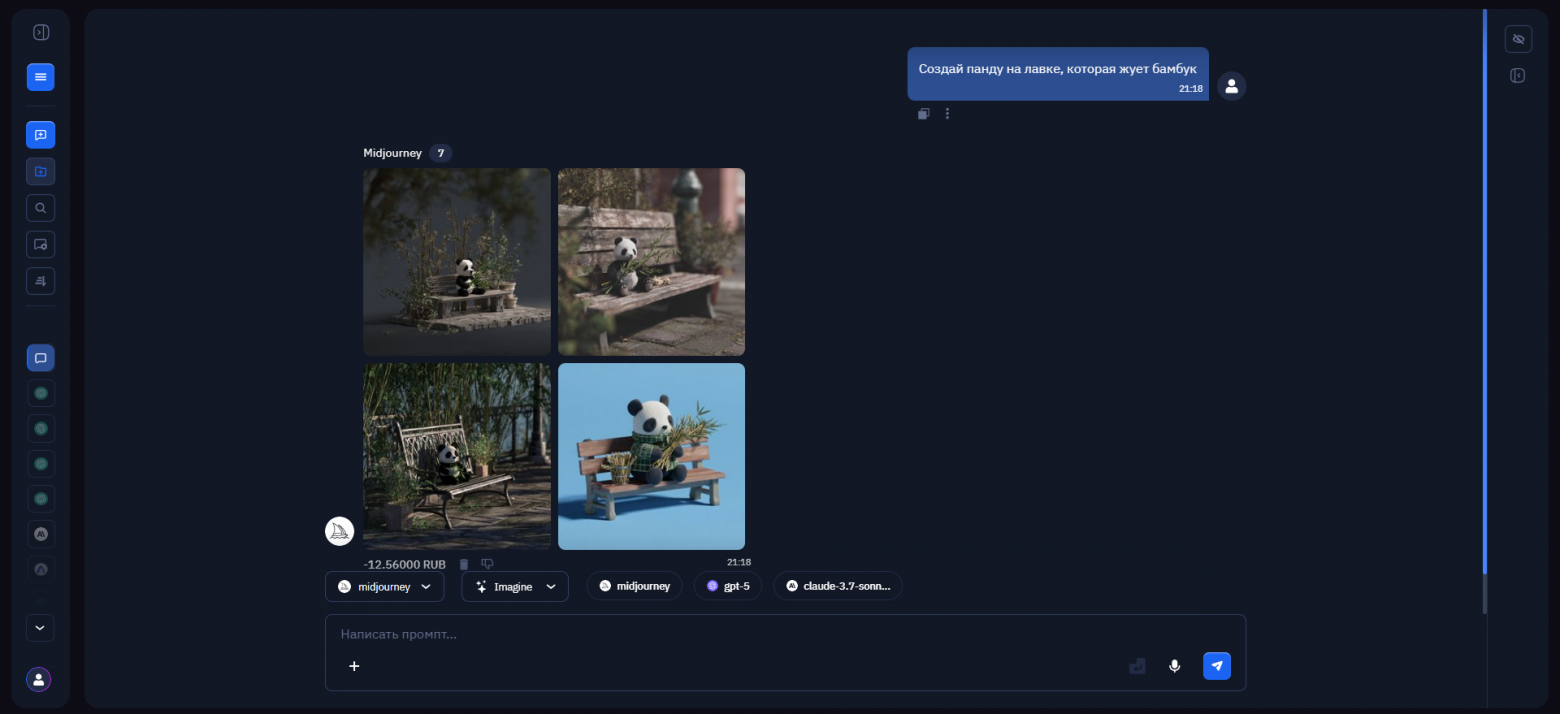Click the plus icon to attach a file

tap(354, 666)
